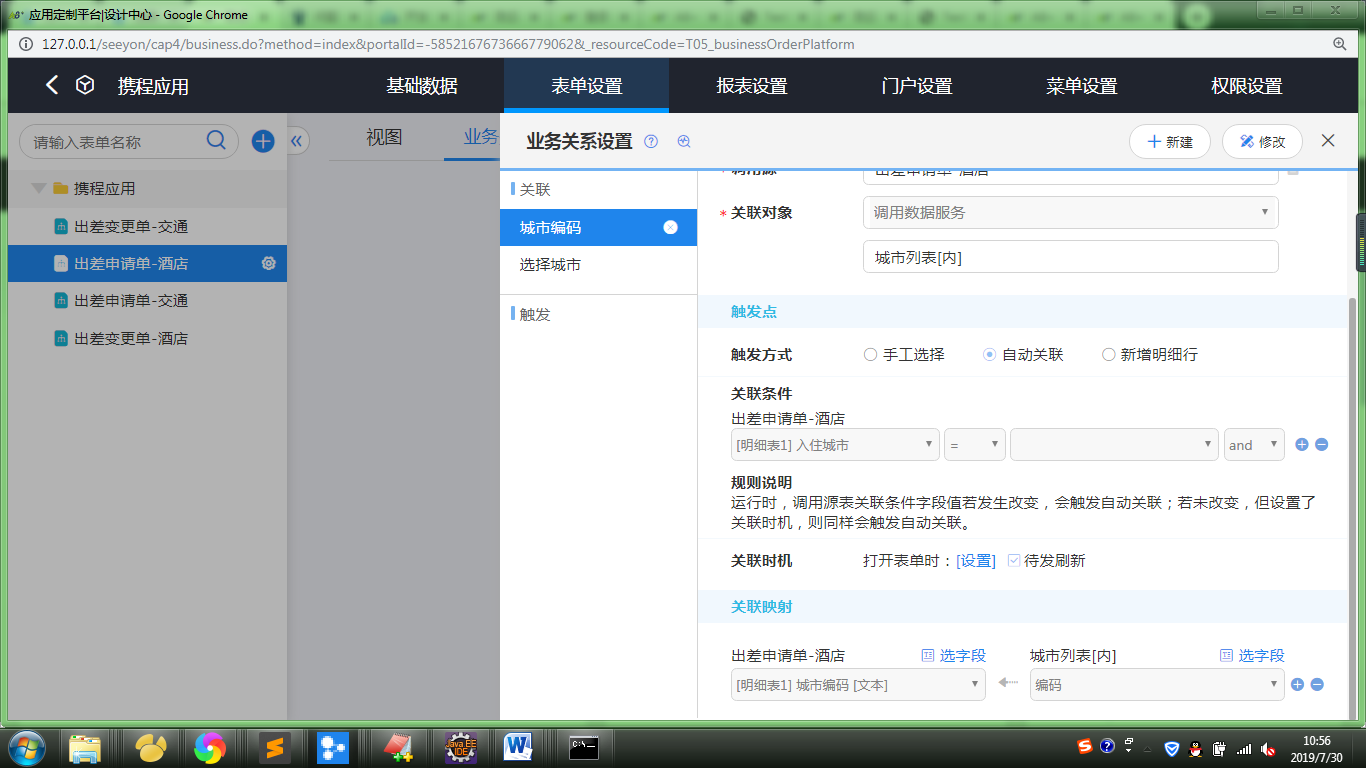
Task: Remove the field mapping row
Action: point(1317,684)
